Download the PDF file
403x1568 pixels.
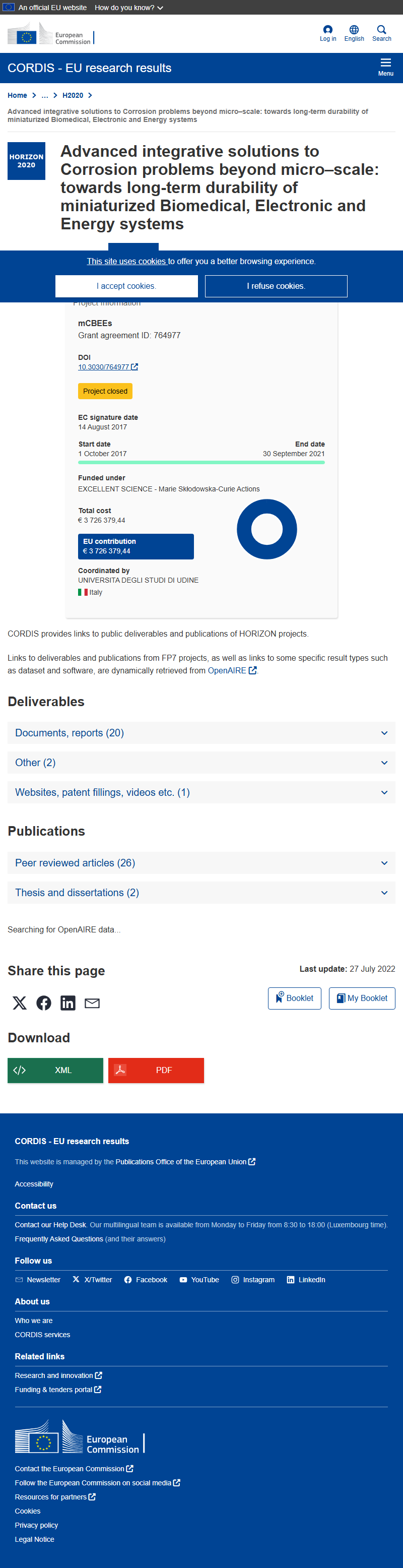click(156, 1070)
